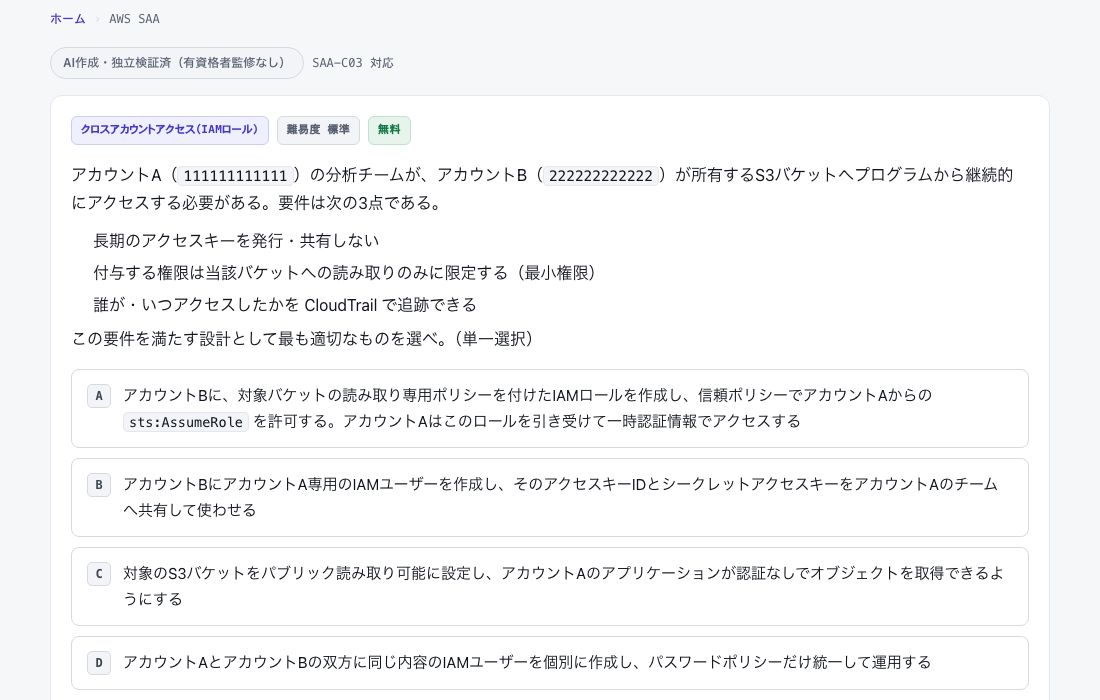Click the letter C option badge

99,574
